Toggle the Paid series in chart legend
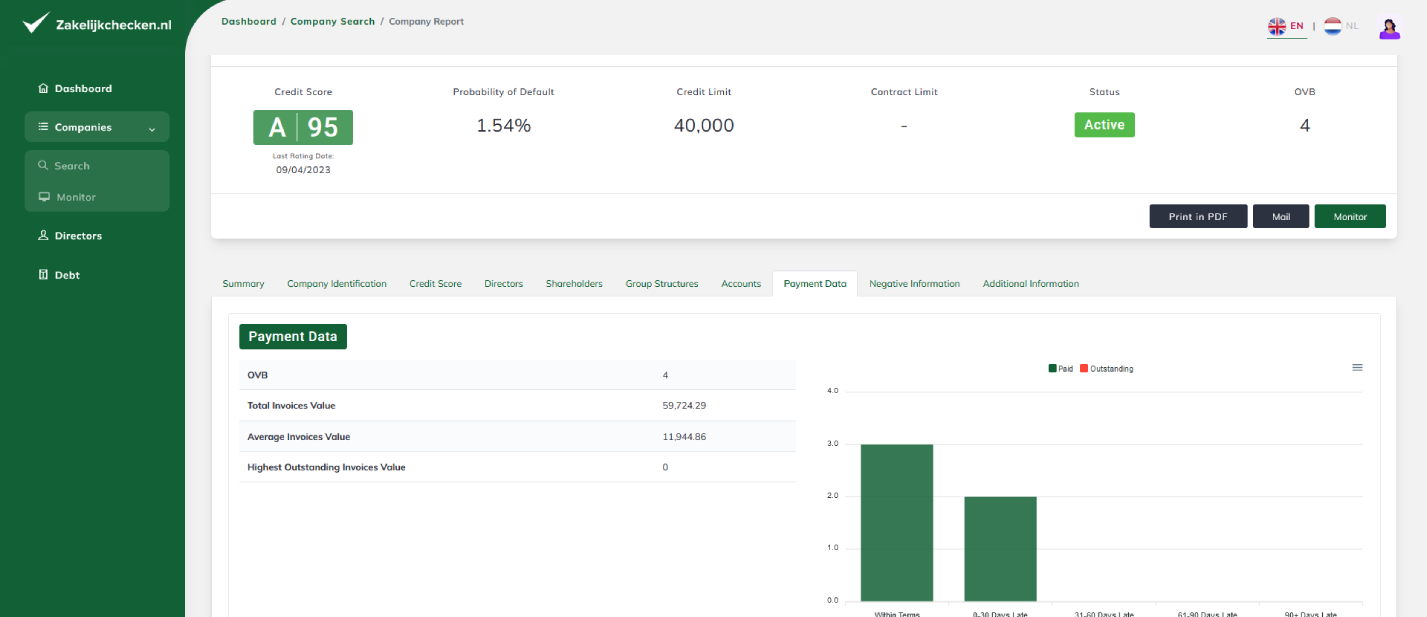This screenshot has width=1427, height=617. pyautogui.click(x=1061, y=369)
